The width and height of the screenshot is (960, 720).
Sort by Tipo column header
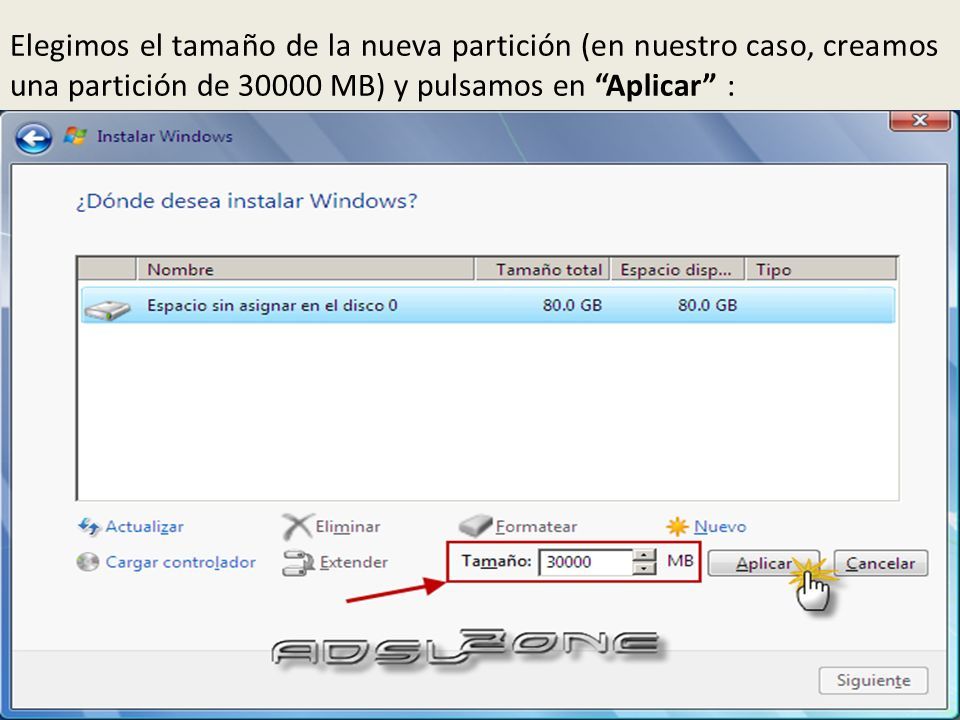coord(822,269)
